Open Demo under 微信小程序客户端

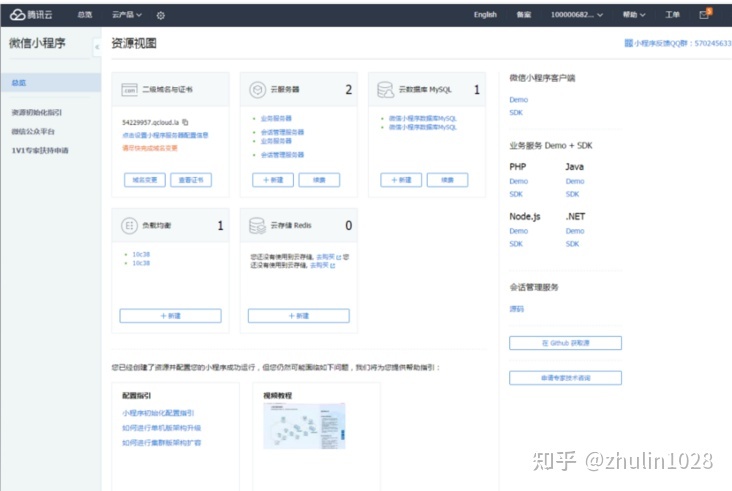click(x=519, y=99)
